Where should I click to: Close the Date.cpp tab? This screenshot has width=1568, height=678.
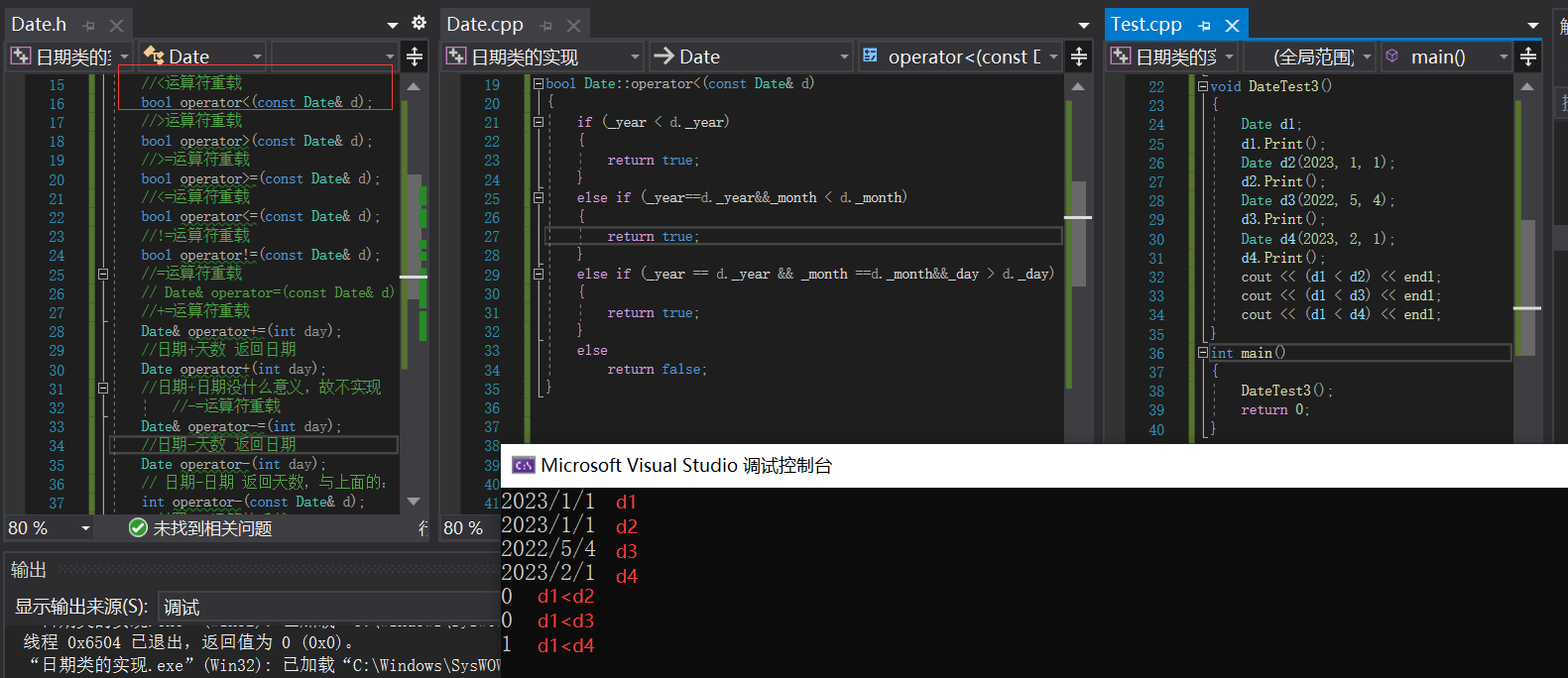[573, 25]
